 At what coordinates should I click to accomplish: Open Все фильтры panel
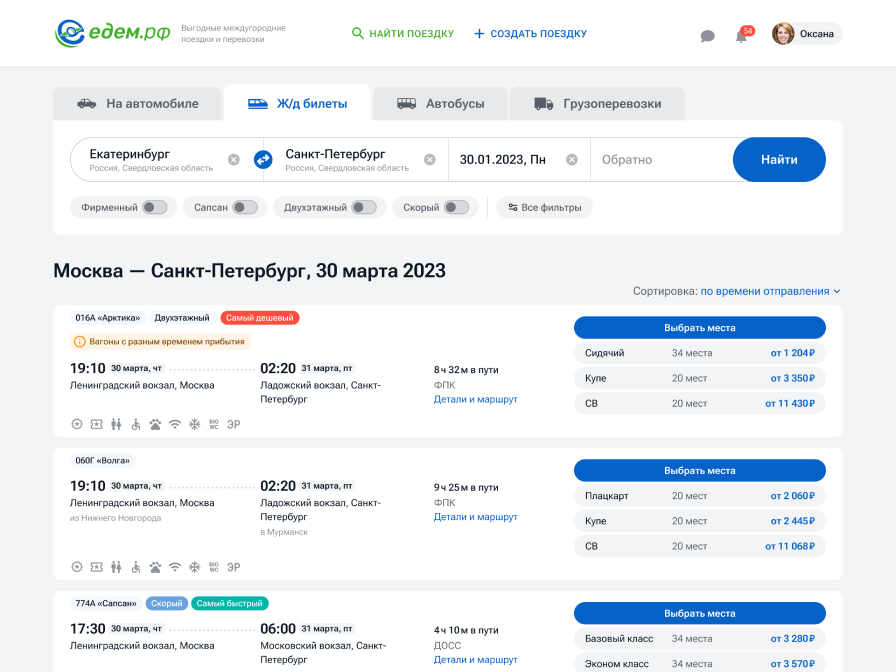point(545,207)
